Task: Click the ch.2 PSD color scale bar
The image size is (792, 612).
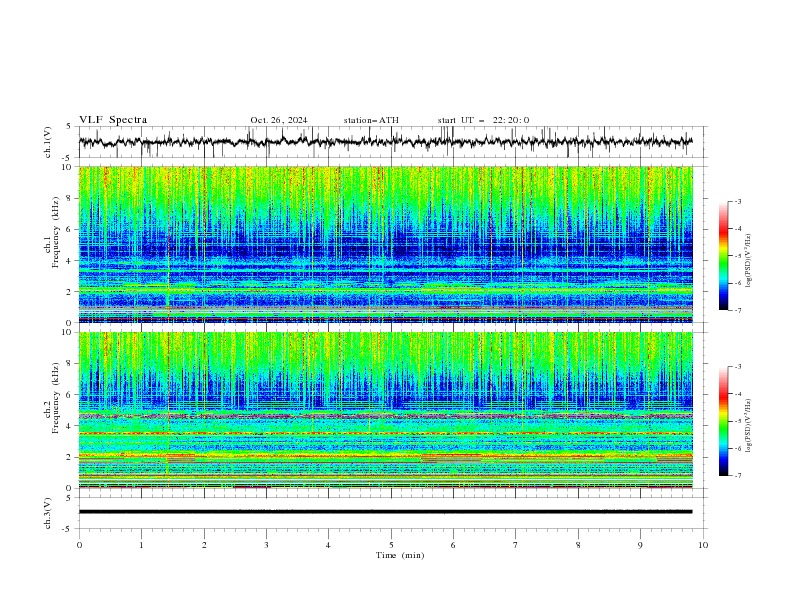Action: click(x=723, y=421)
